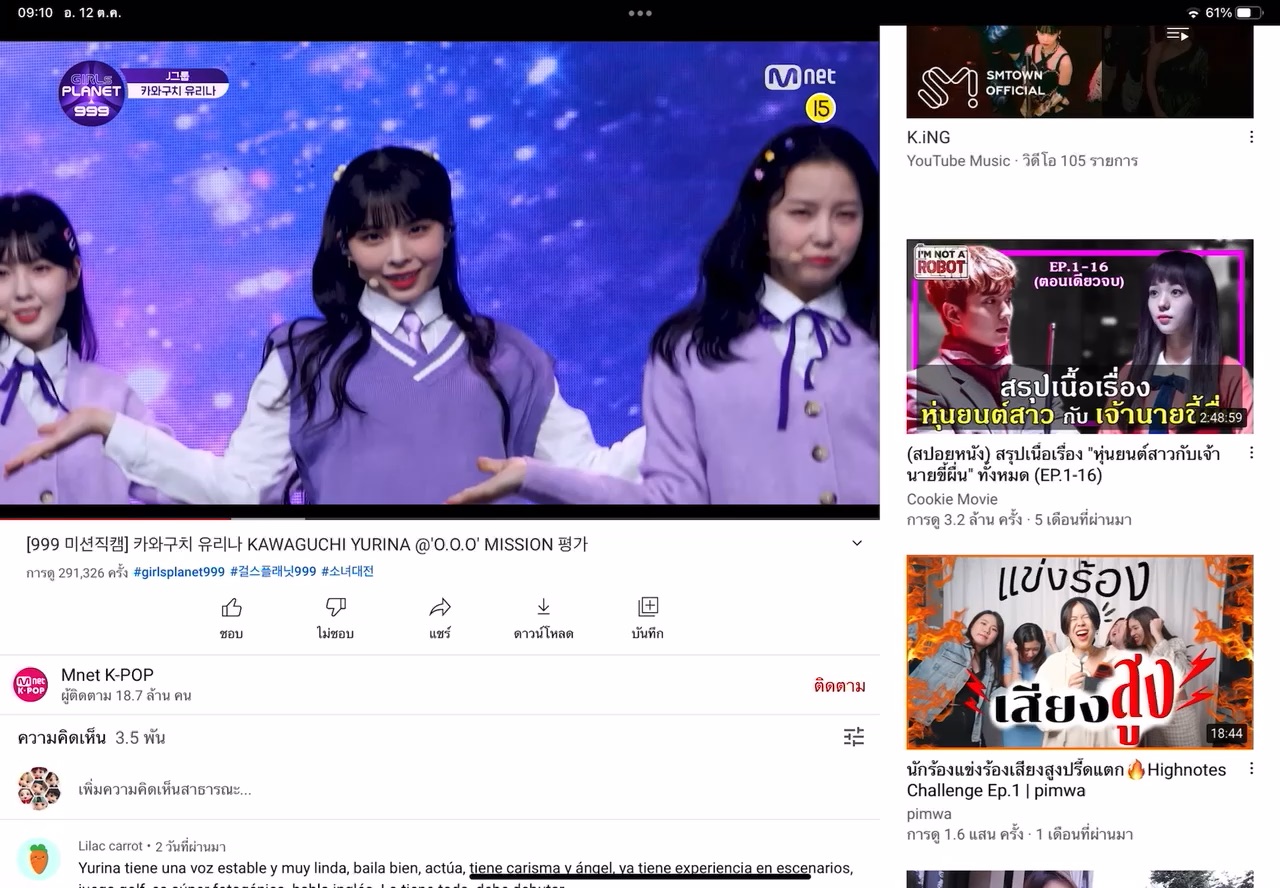The image size is (1280, 888).
Task: Open the Mnet K-POP channel avatar
Action: (x=30, y=685)
